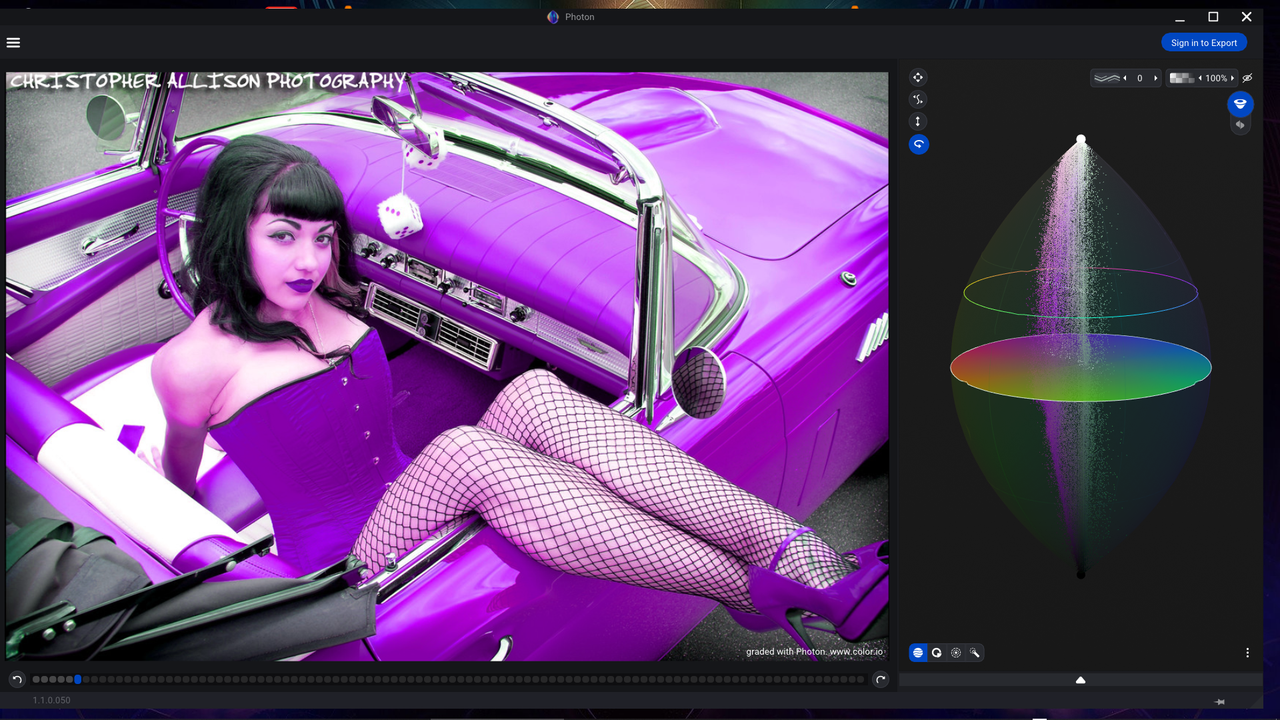1280x720 pixels.
Task: Select the circular arrow scope mode
Action: click(937, 652)
